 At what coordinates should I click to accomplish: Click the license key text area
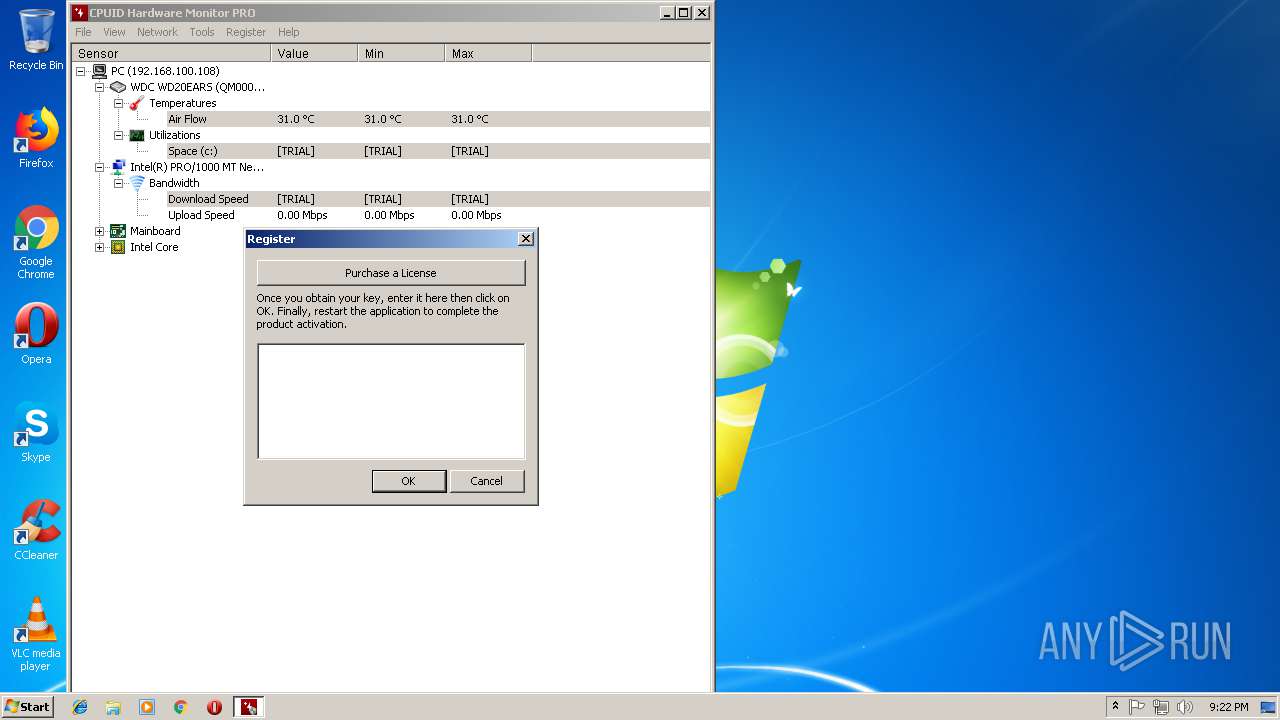[x=391, y=401]
